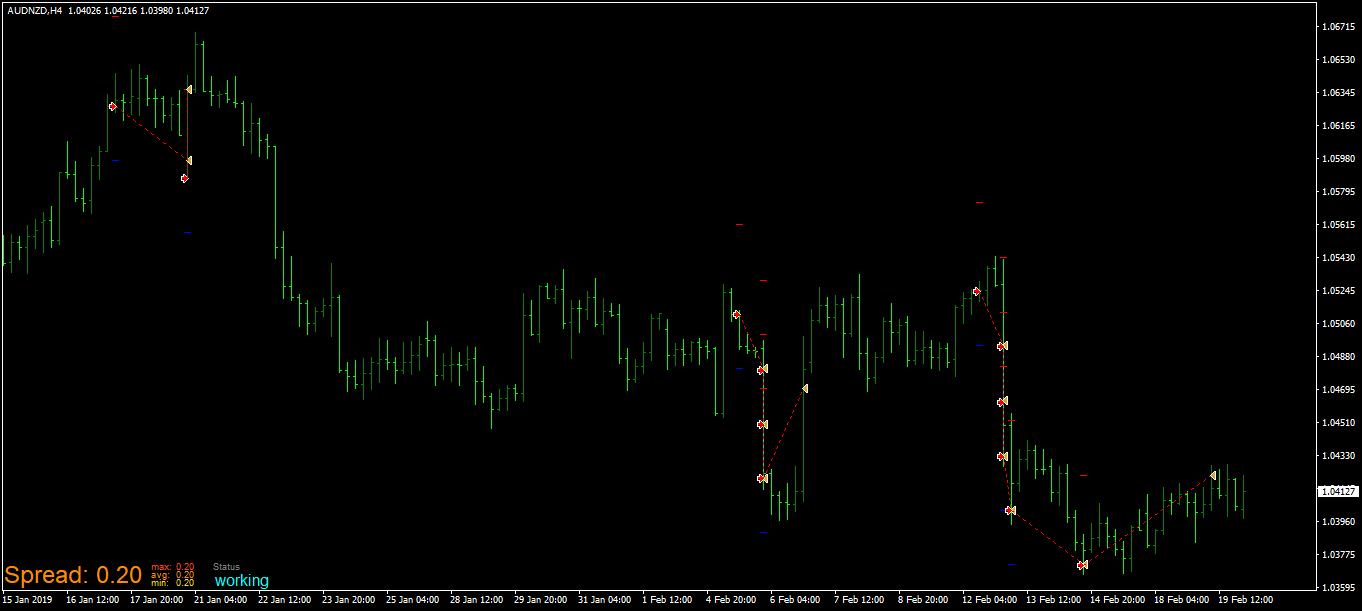Click the 16 Jan 12:00 time label
Viewport: 1362px width, 611px height.
pyautogui.click(x=93, y=600)
